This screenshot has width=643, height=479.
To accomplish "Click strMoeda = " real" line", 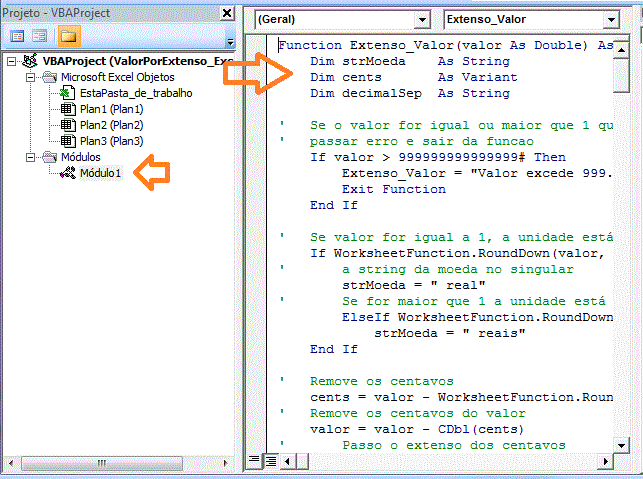I will 414,285.
